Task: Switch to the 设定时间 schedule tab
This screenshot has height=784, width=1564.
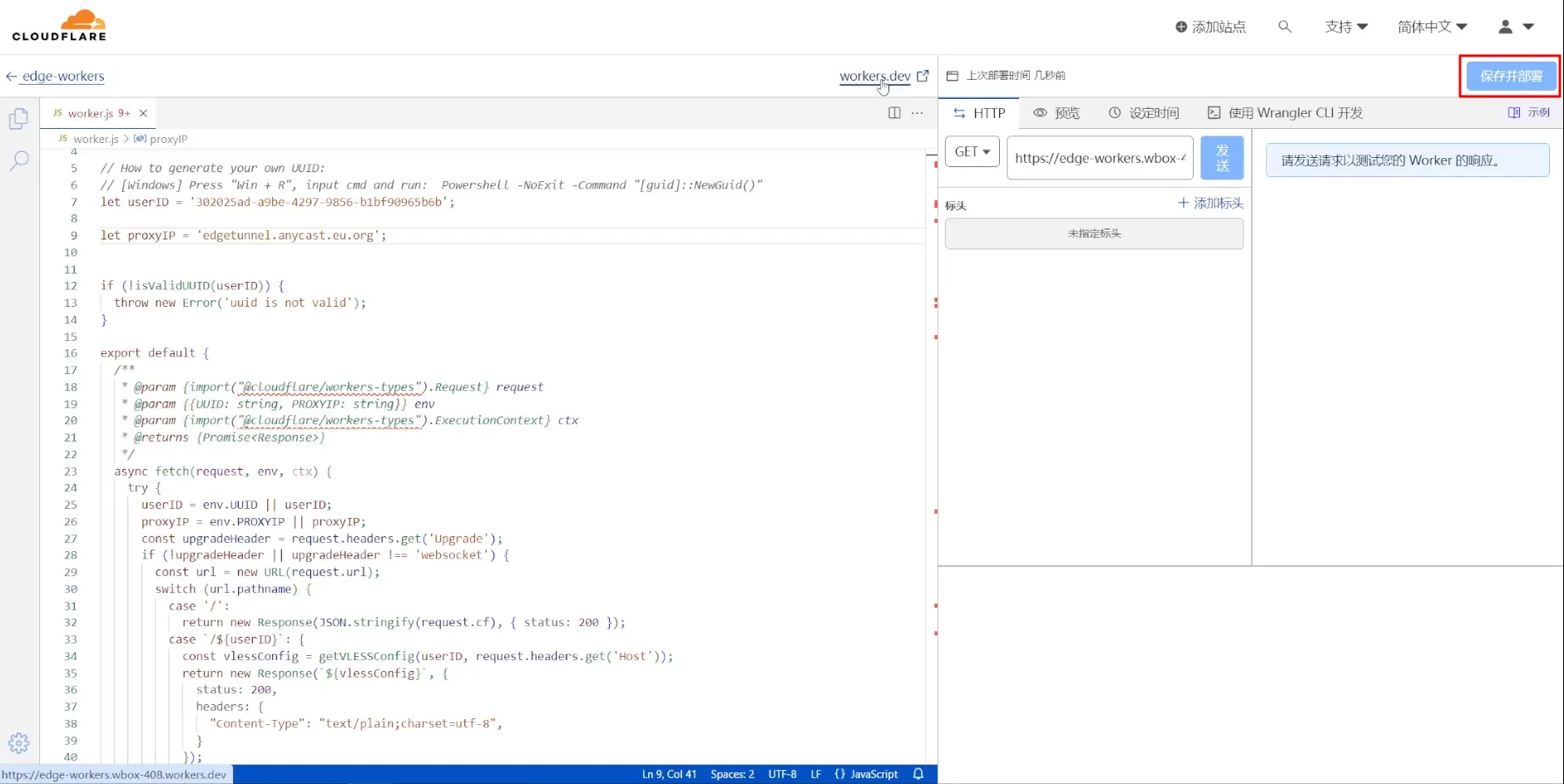Action: 1144,113
